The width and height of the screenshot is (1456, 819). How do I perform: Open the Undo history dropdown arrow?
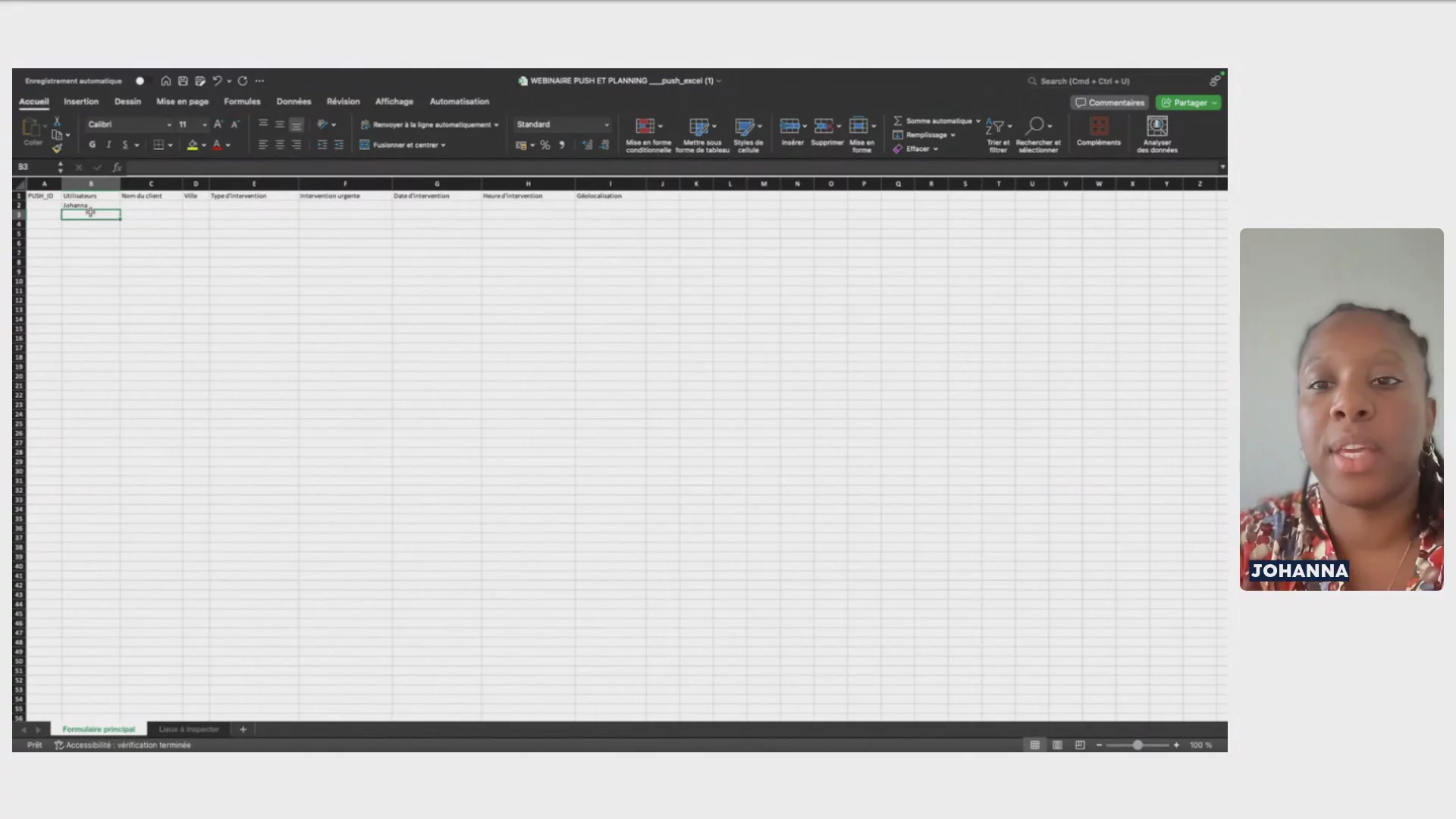229,81
